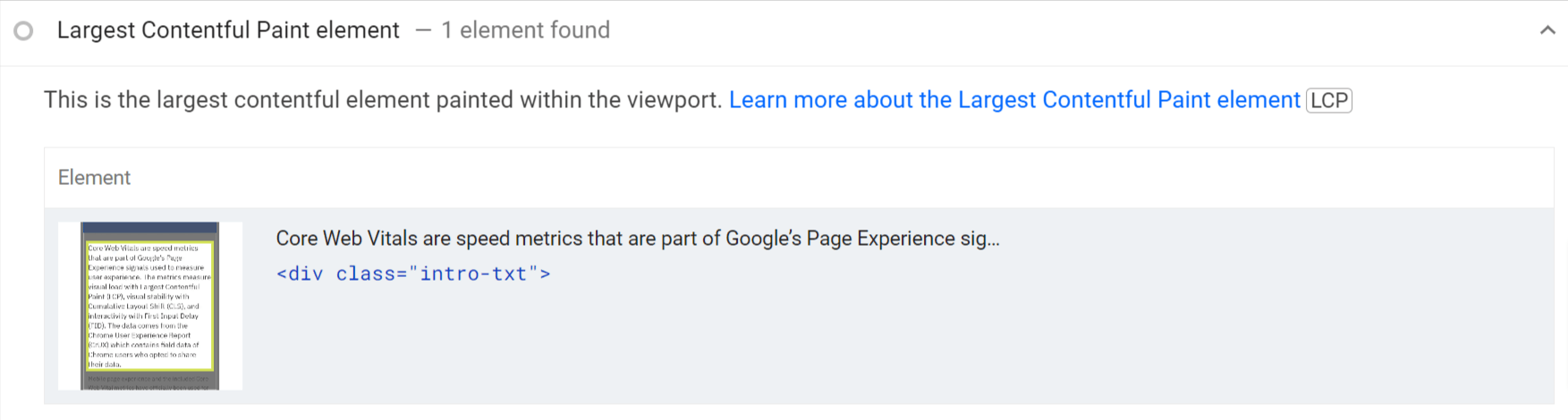The width and height of the screenshot is (1568, 420).
Task: Click the "intro-txt" class name in snippet
Action: click(473, 274)
